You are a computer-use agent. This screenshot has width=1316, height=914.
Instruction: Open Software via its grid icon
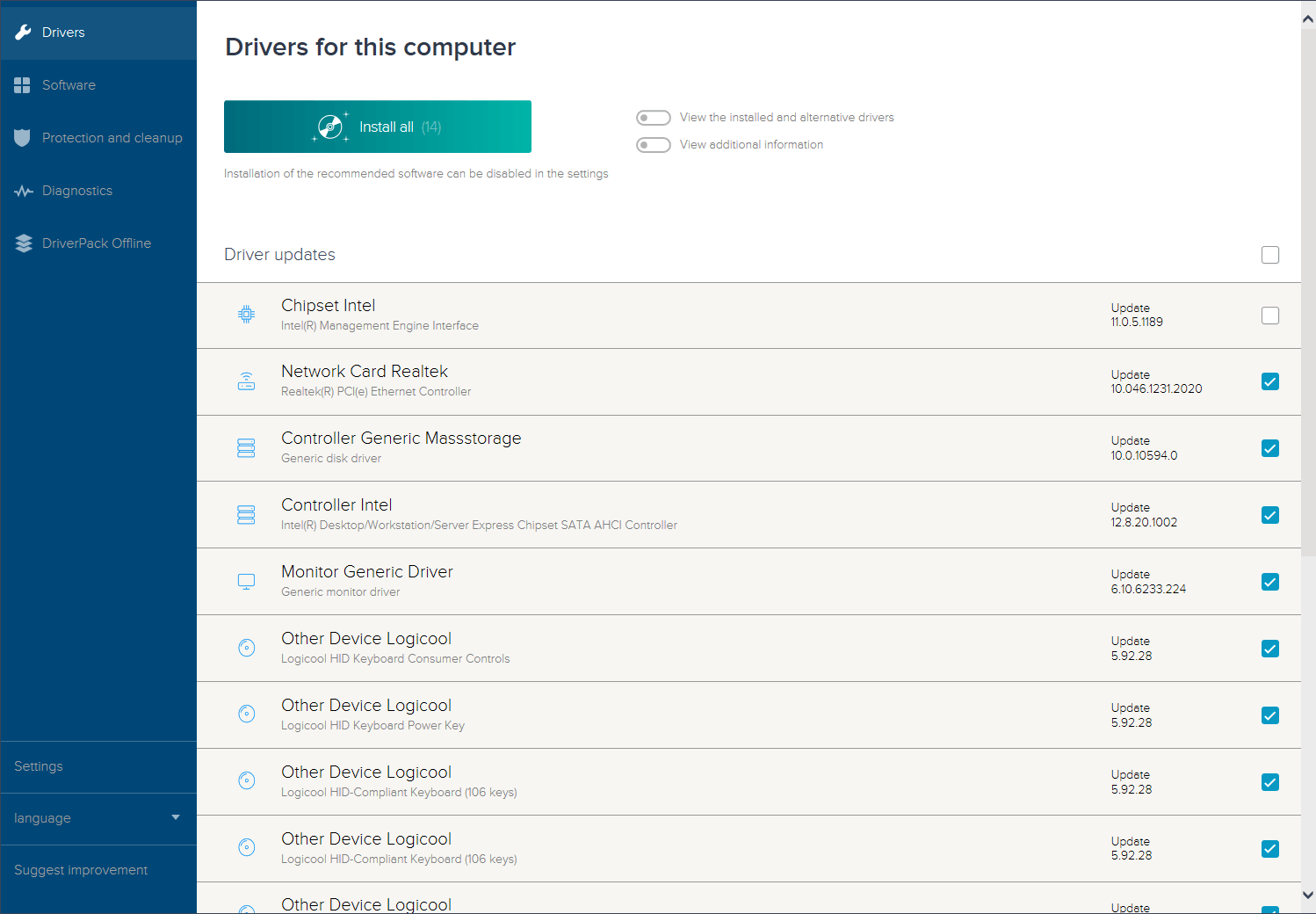click(x=23, y=84)
